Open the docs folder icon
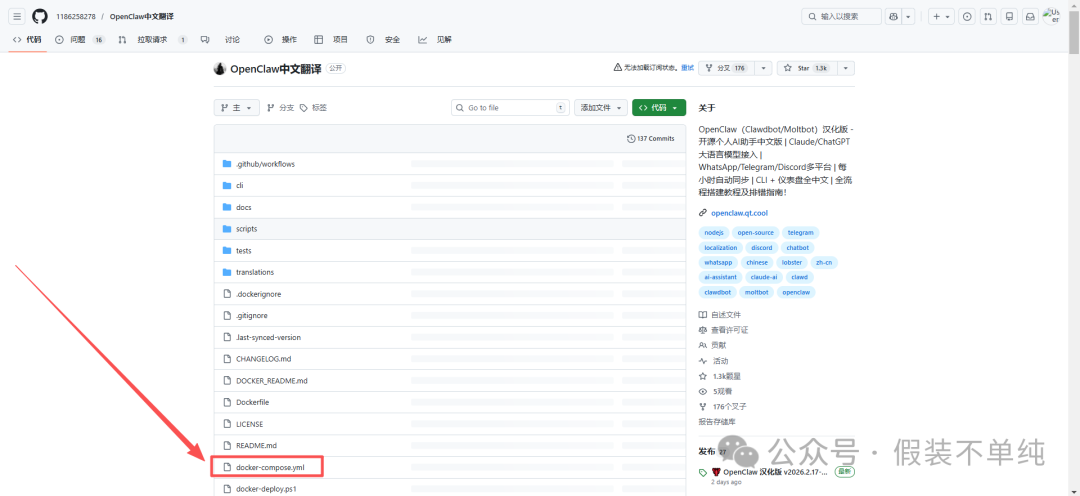This screenshot has width=1080, height=496. (x=227, y=207)
